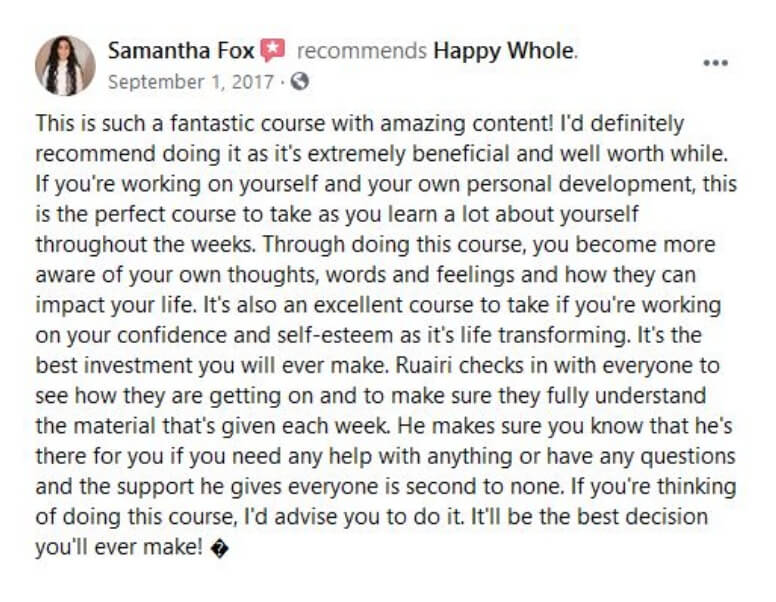The image size is (776, 602).
Task: Open Samantha Fox's profile picture
Action: point(65,65)
